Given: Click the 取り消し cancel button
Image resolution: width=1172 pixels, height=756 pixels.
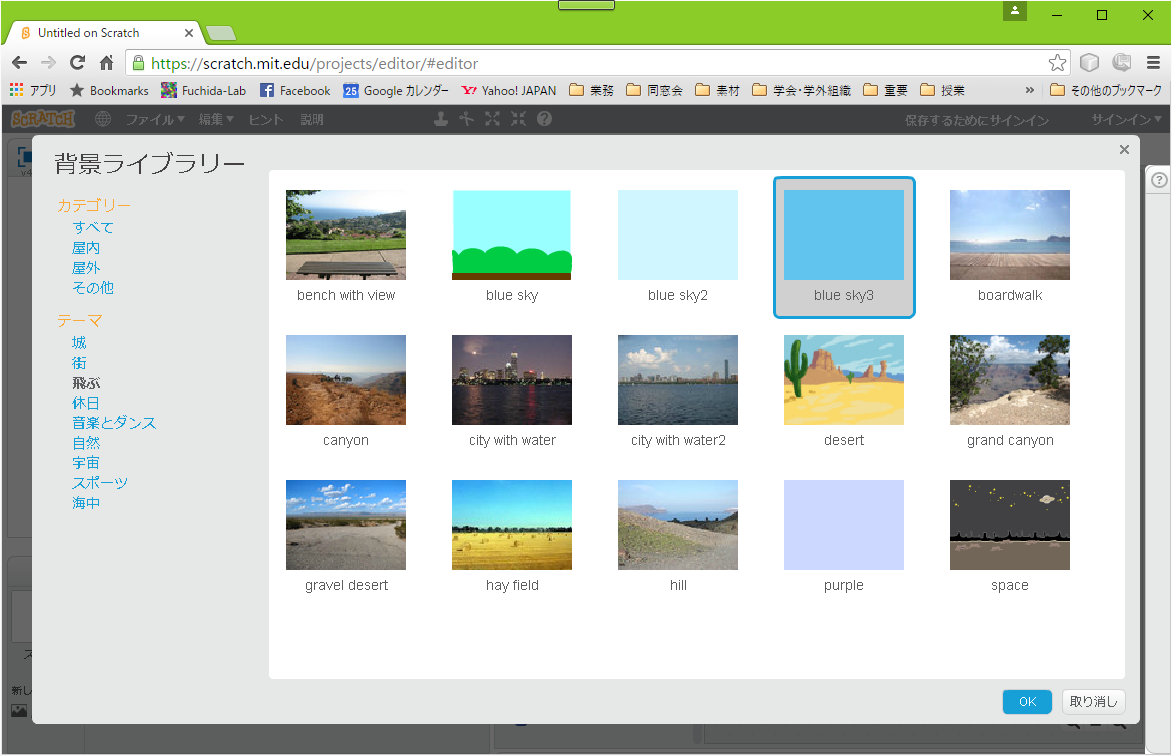Looking at the screenshot, I should coord(1094,702).
